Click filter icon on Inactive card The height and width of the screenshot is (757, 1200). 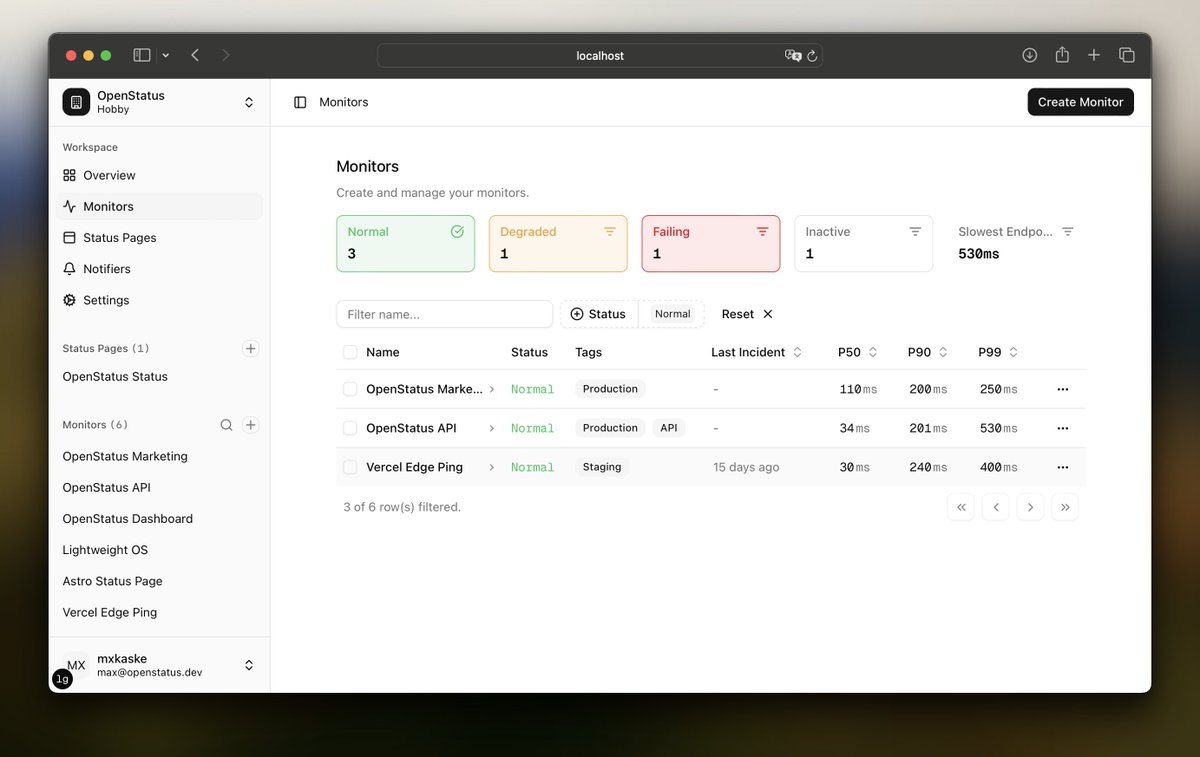[915, 231]
